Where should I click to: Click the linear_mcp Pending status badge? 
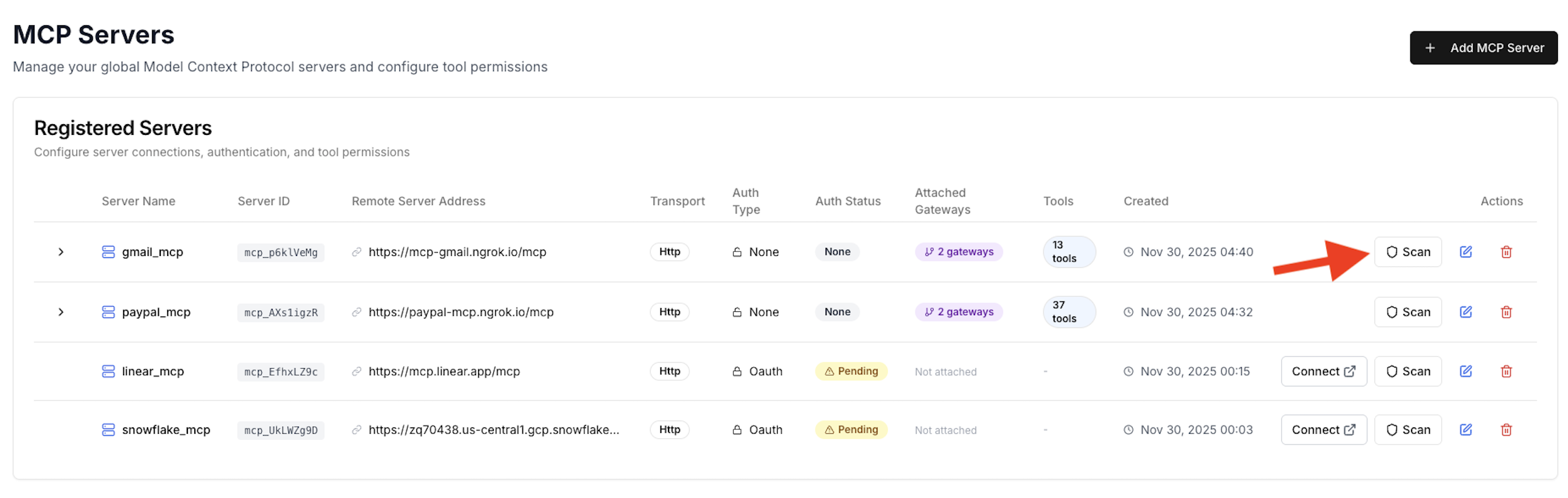click(851, 371)
